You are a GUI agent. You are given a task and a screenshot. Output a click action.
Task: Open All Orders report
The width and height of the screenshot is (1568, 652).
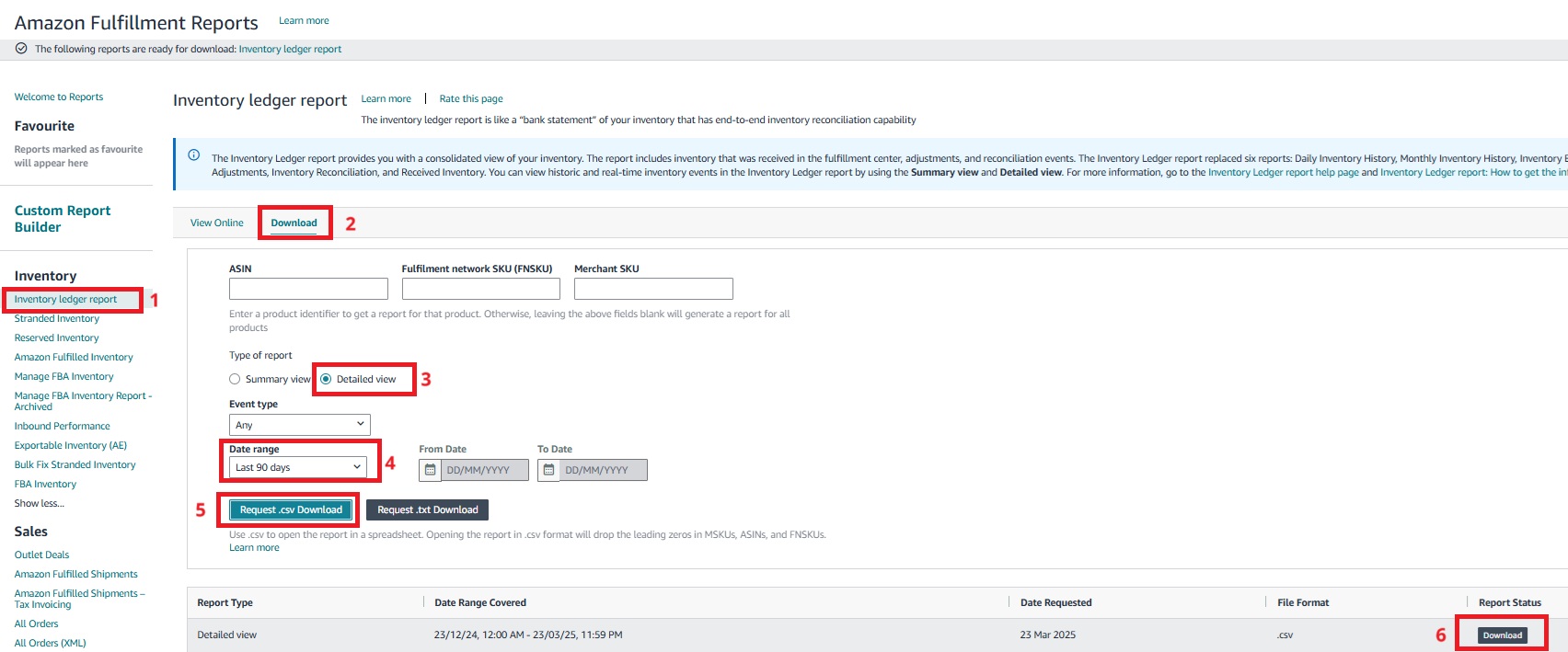pyautogui.click(x=36, y=623)
